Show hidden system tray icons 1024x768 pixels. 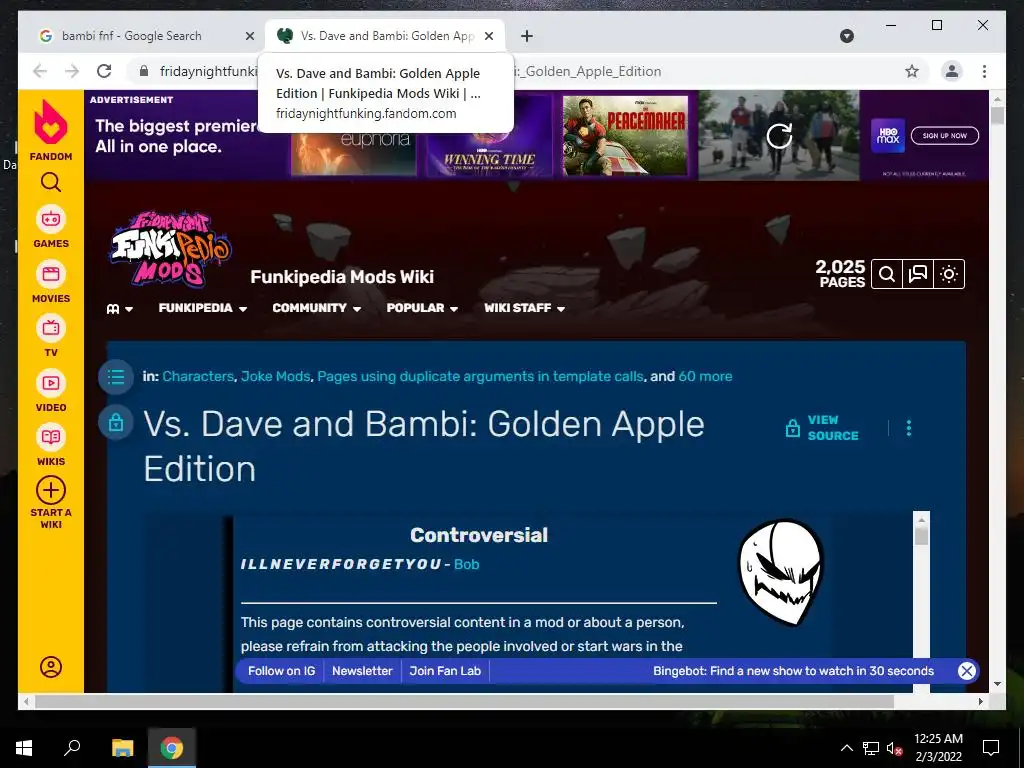(x=846, y=748)
